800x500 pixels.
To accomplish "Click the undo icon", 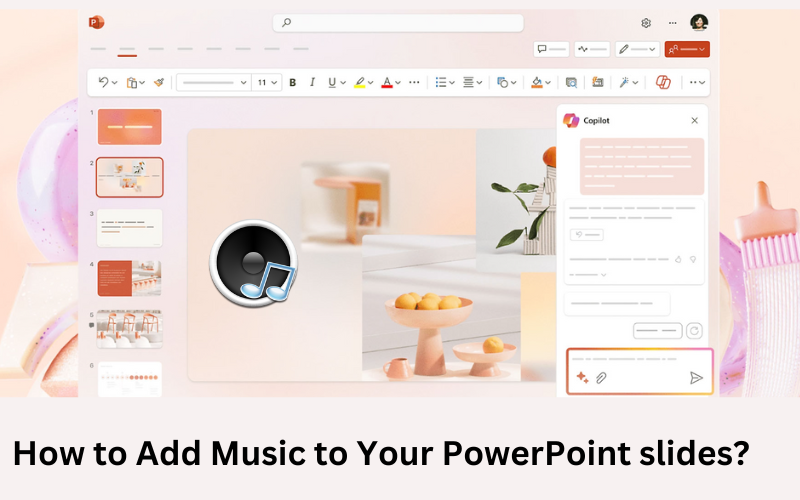I will pyautogui.click(x=103, y=82).
